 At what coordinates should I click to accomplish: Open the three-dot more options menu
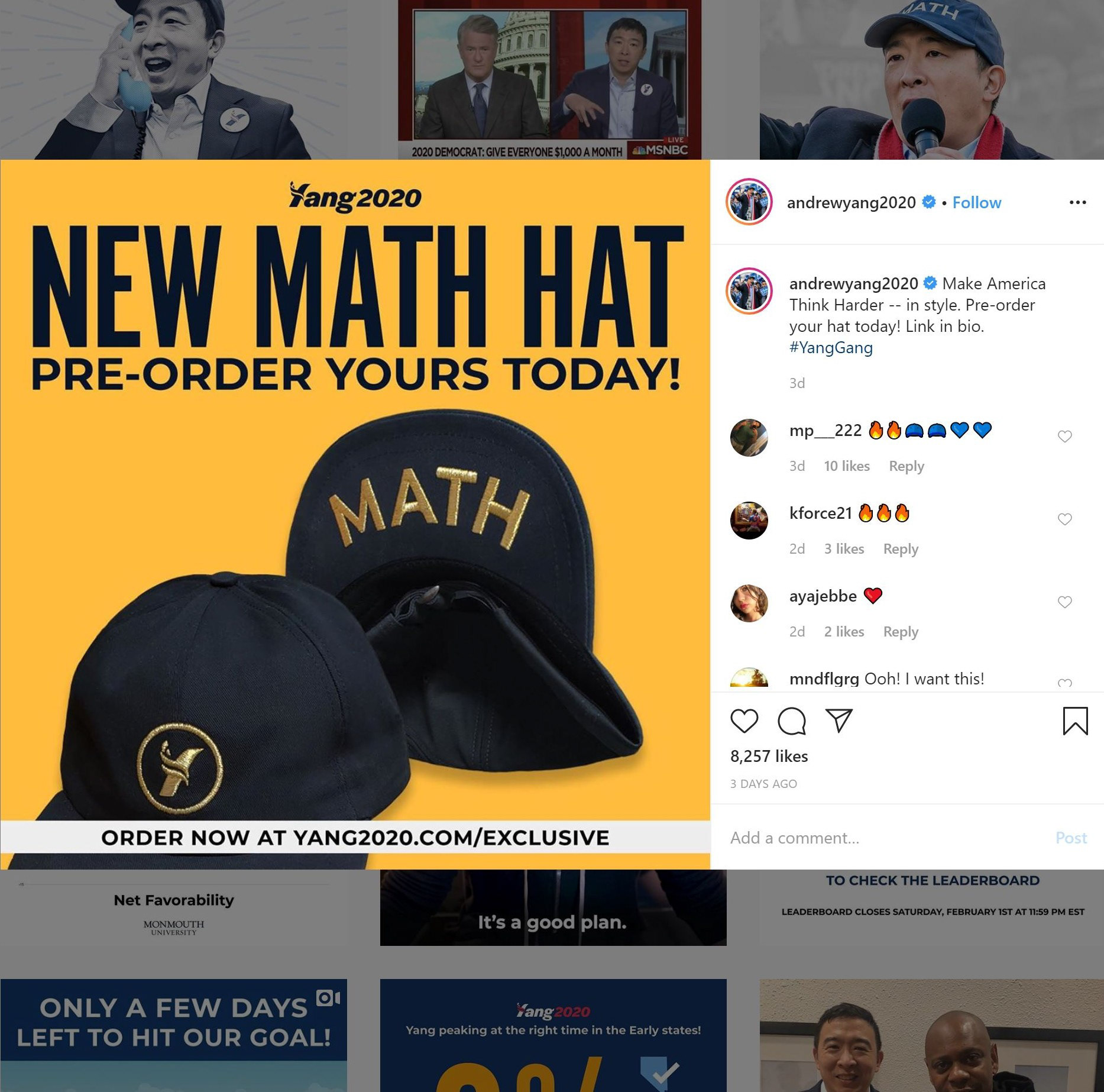click(1077, 202)
